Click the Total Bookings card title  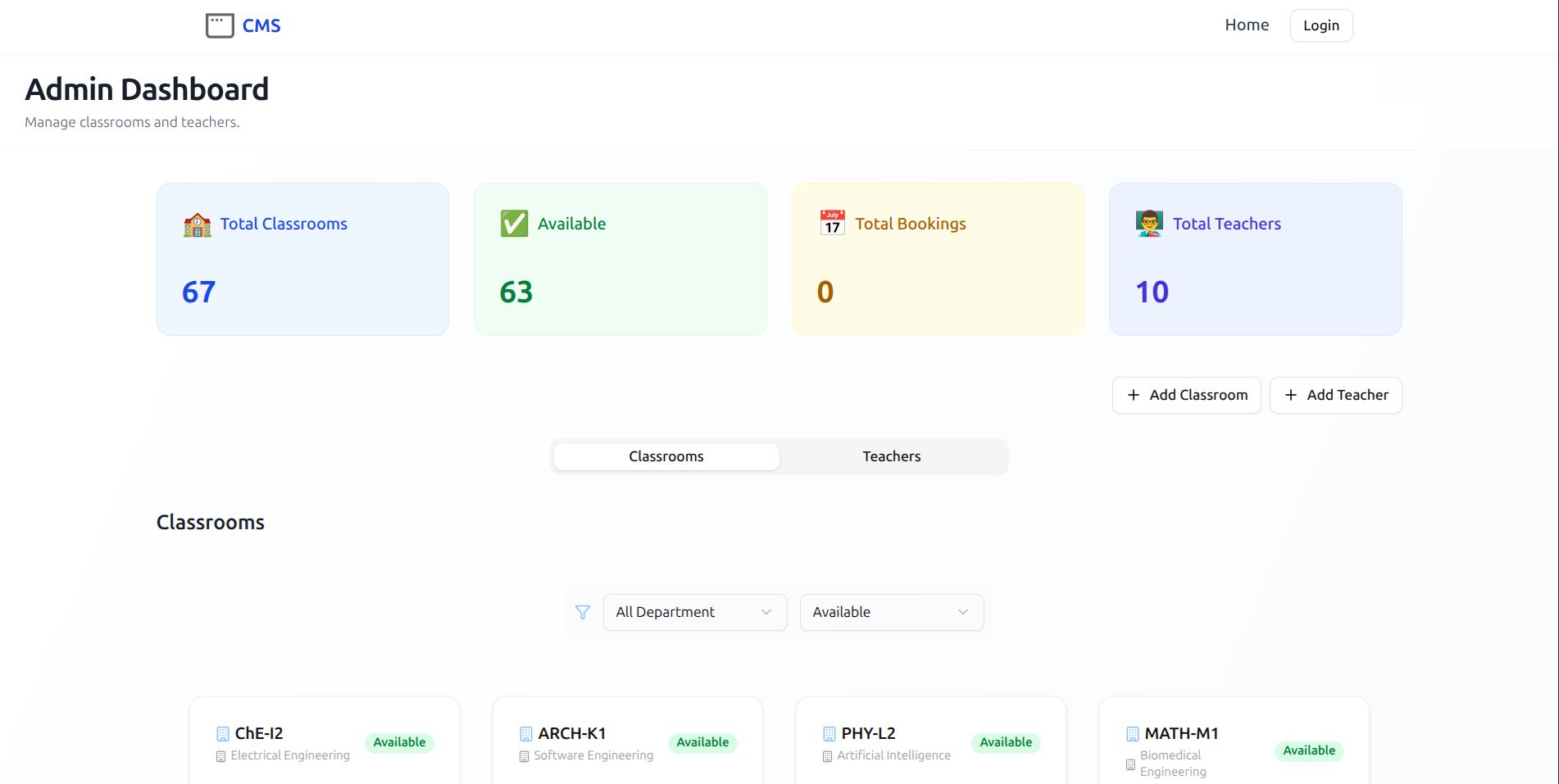(911, 224)
